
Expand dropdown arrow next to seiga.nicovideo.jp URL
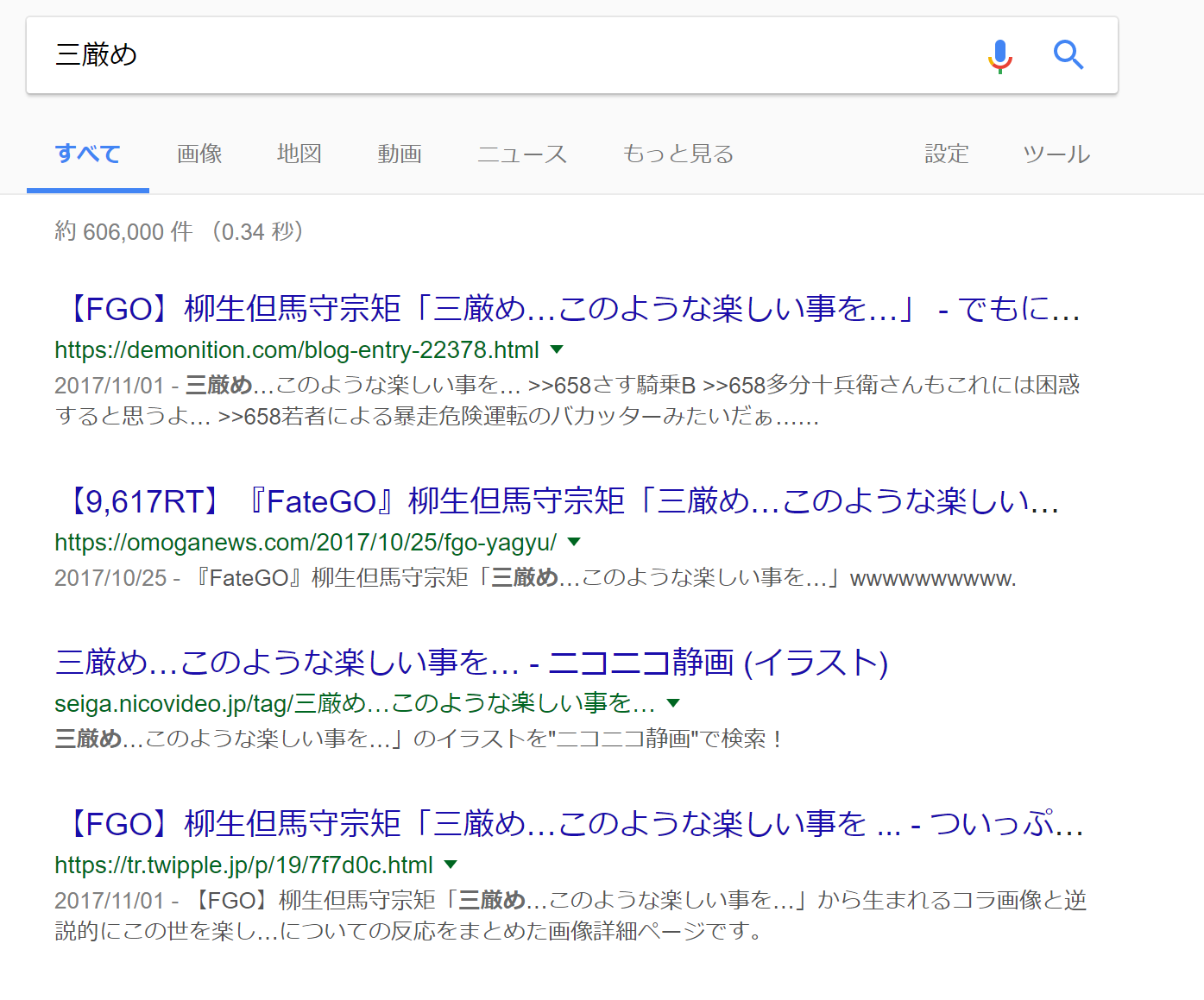tap(673, 703)
